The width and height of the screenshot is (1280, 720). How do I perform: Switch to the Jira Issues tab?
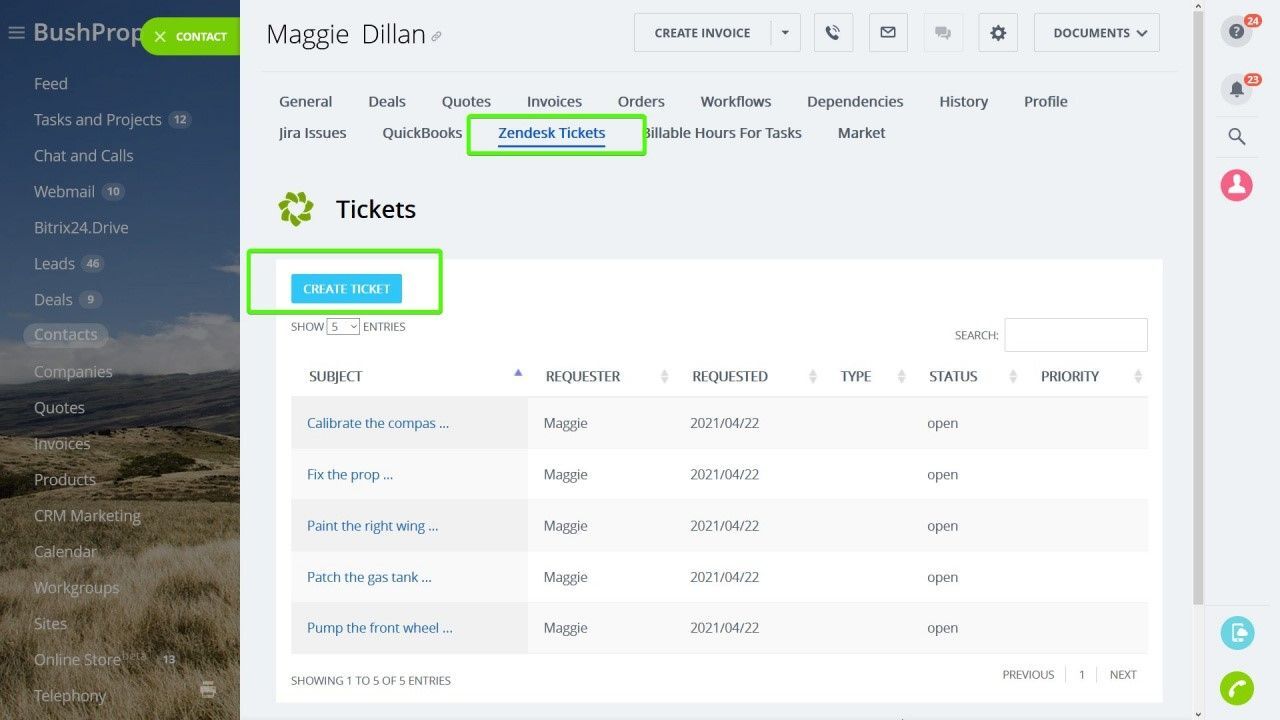click(x=312, y=133)
